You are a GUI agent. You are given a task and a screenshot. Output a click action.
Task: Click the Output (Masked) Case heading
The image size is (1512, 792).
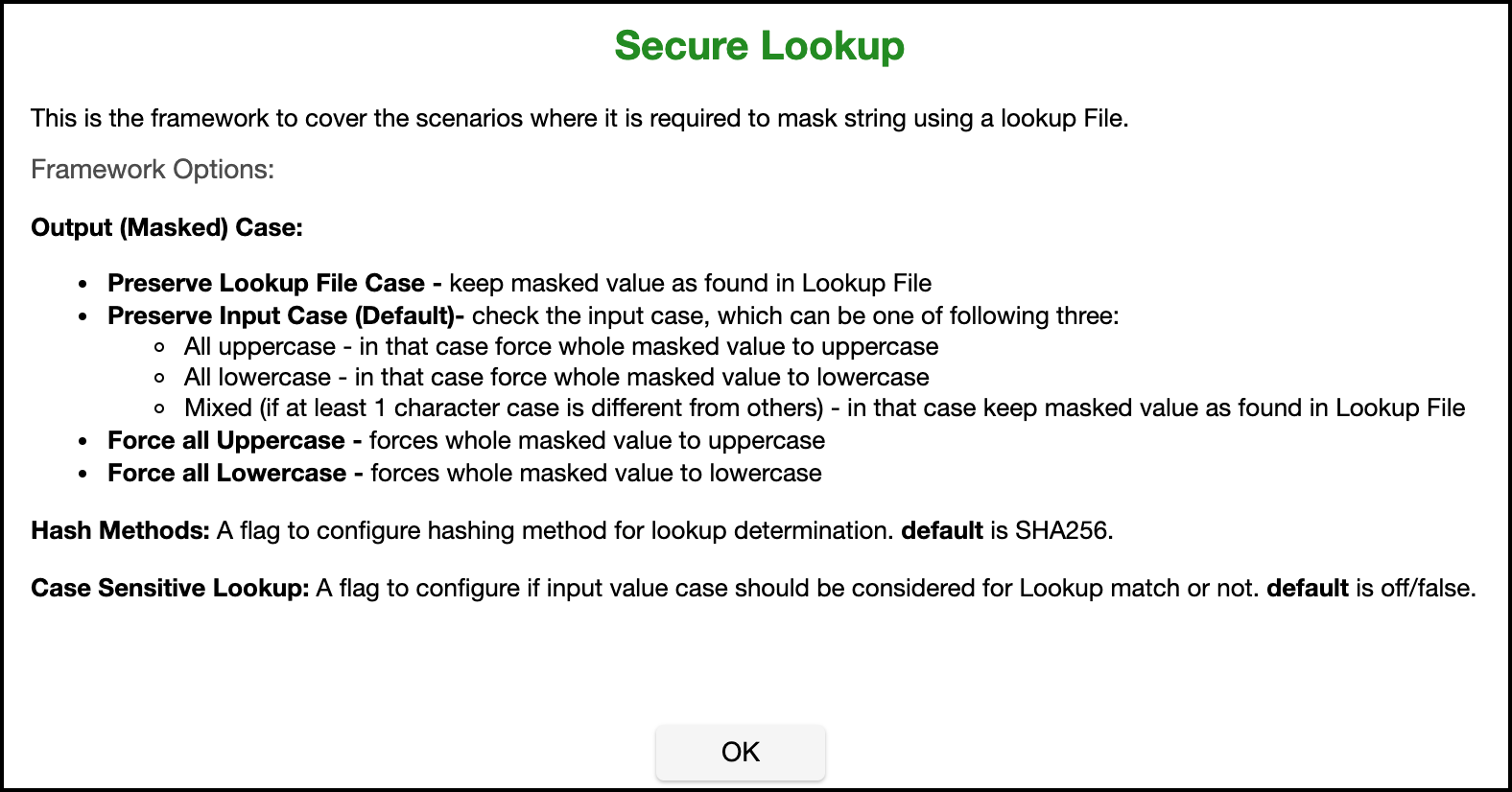[x=167, y=228]
